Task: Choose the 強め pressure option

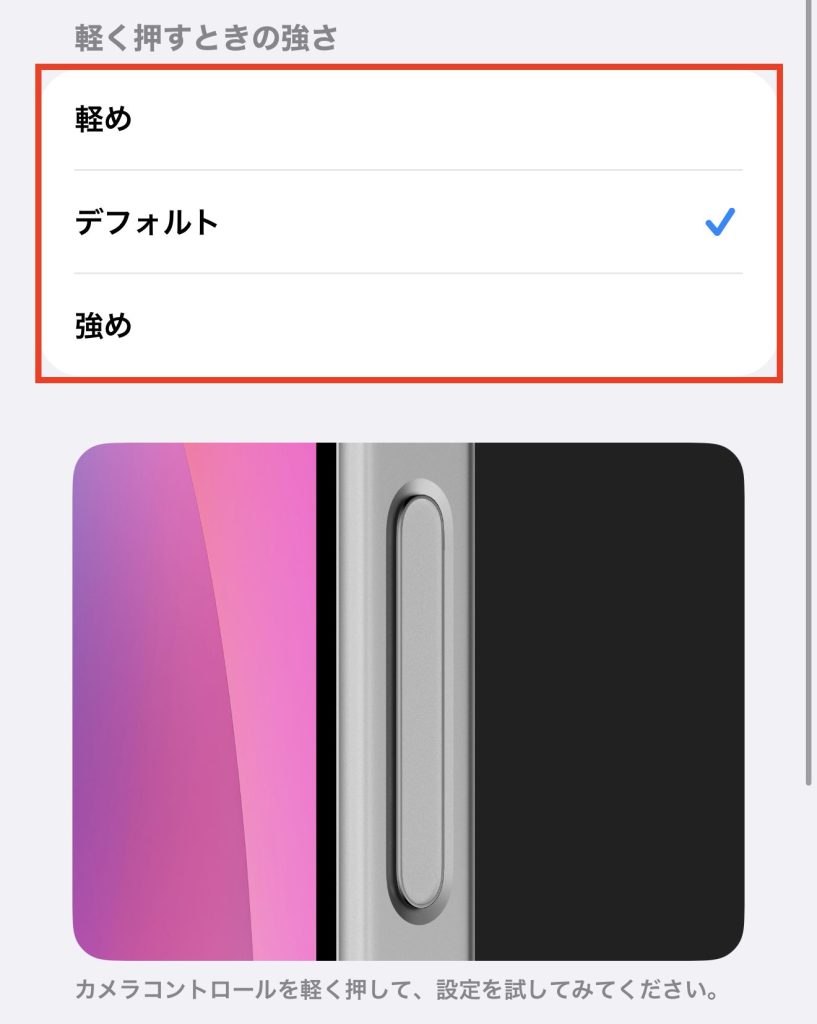Action: [409, 325]
